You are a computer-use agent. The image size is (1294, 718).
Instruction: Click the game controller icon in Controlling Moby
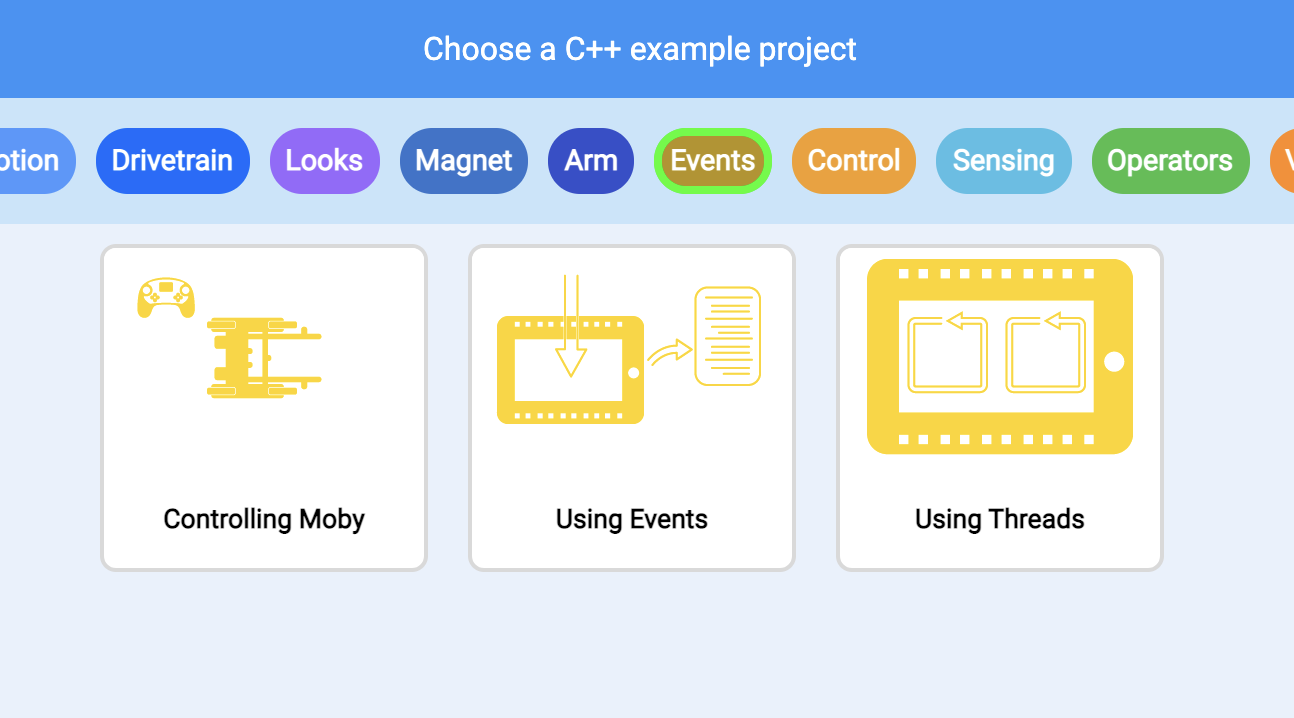click(x=166, y=298)
